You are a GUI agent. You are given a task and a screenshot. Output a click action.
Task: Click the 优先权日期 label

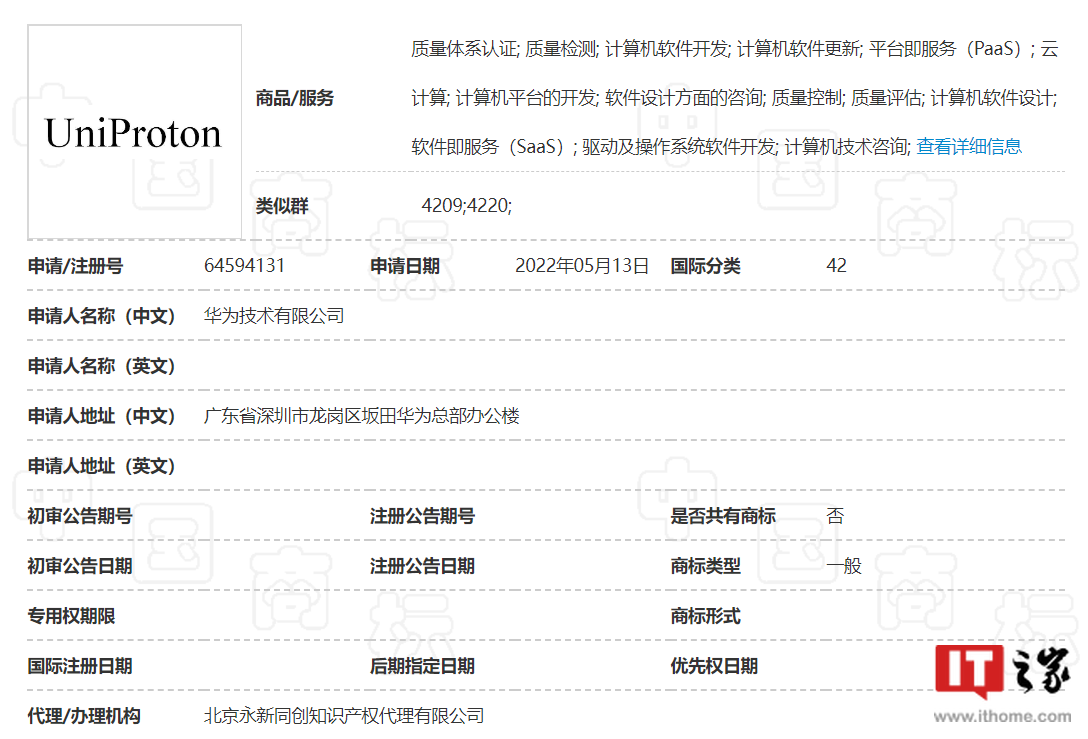click(x=714, y=665)
